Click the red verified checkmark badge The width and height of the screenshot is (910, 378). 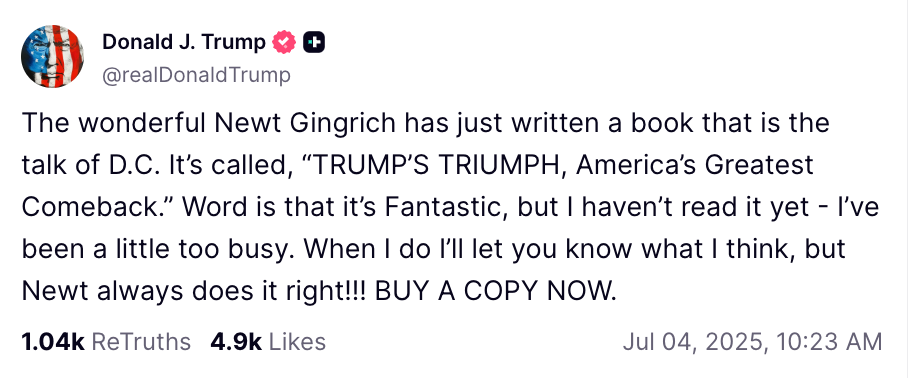pos(284,42)
